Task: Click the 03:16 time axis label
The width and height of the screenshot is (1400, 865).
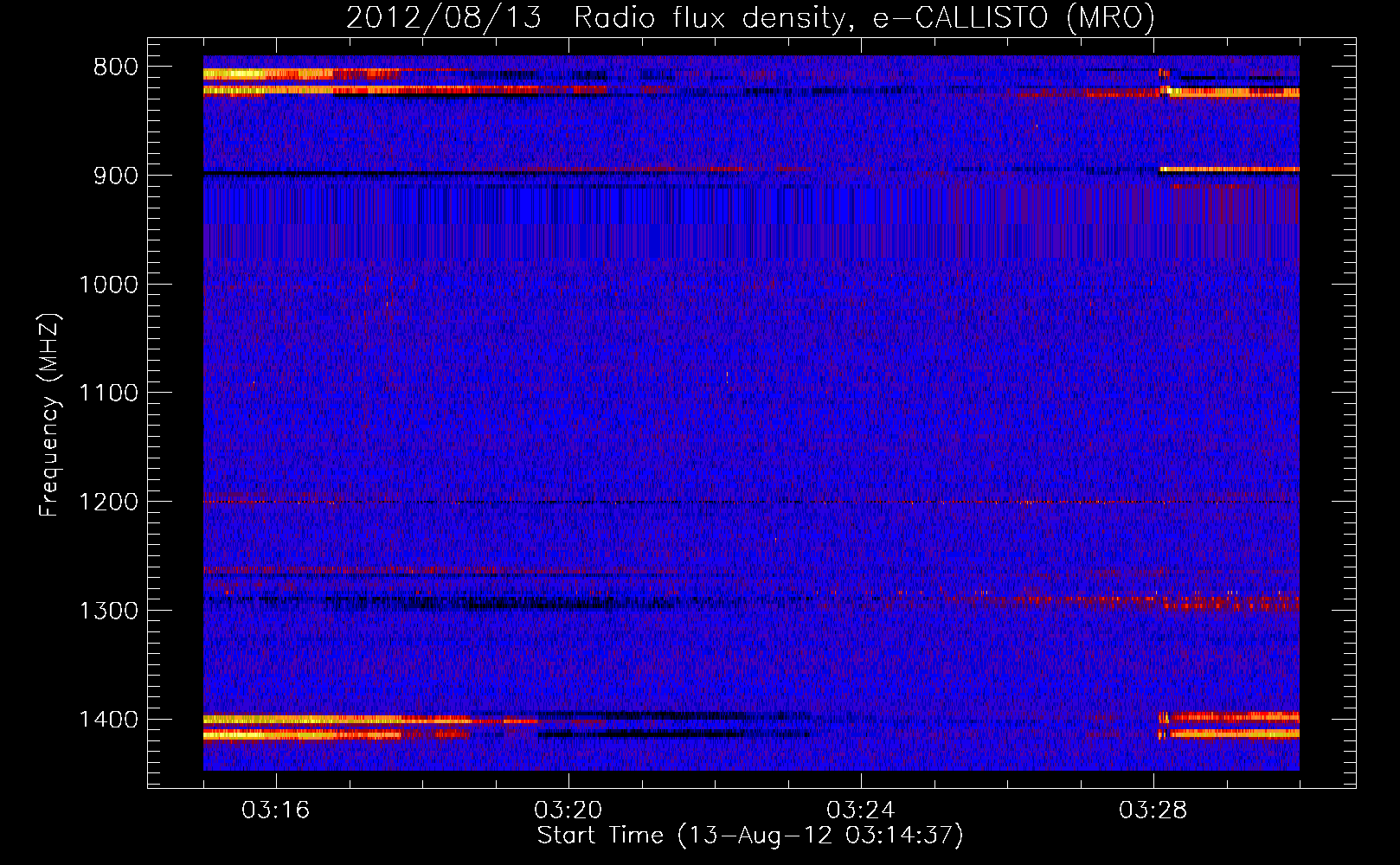Action: pyautogui.click(x=276, y=811)
